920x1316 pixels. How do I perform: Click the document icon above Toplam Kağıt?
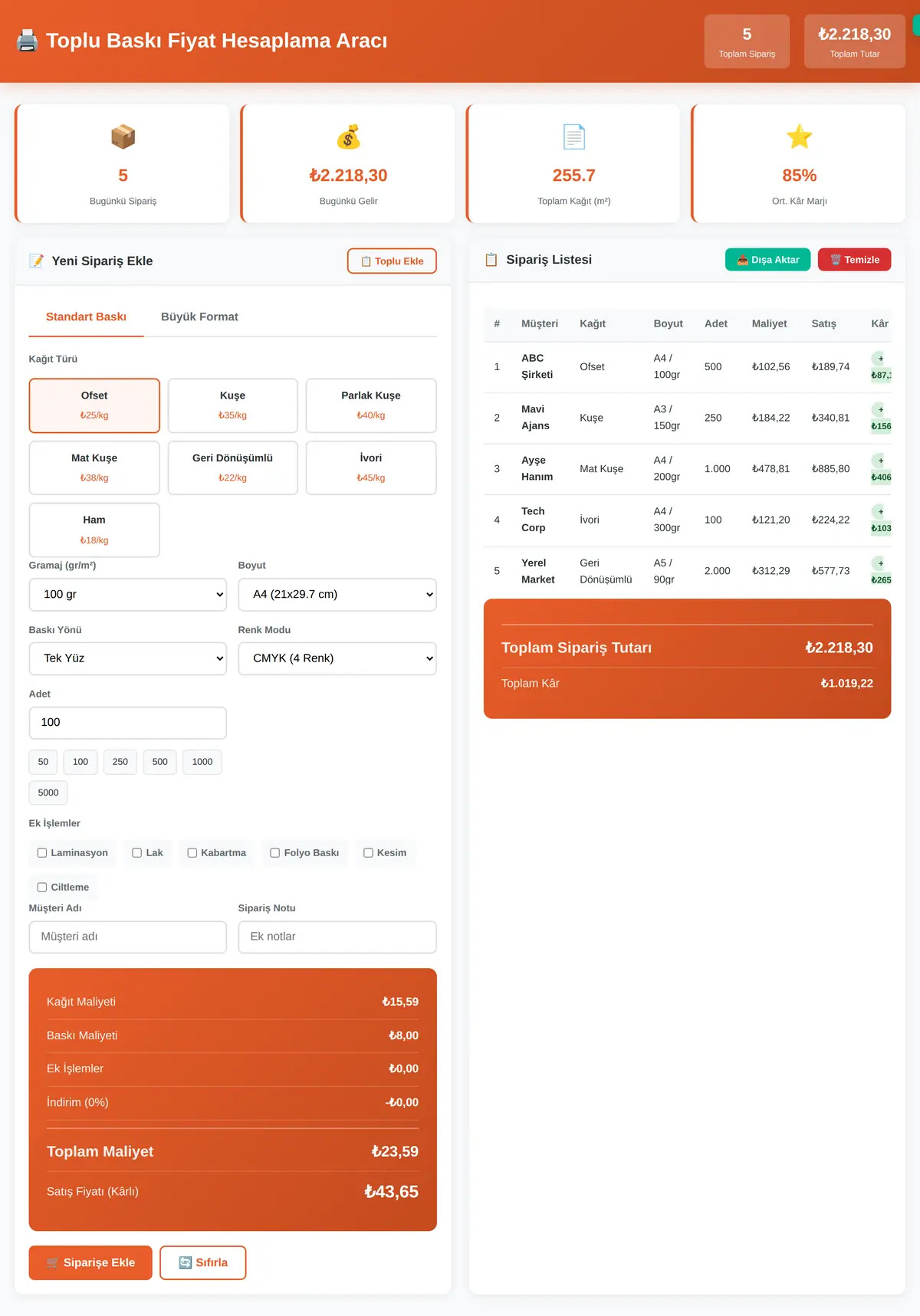pyautogui.click(x=573, y=137)
